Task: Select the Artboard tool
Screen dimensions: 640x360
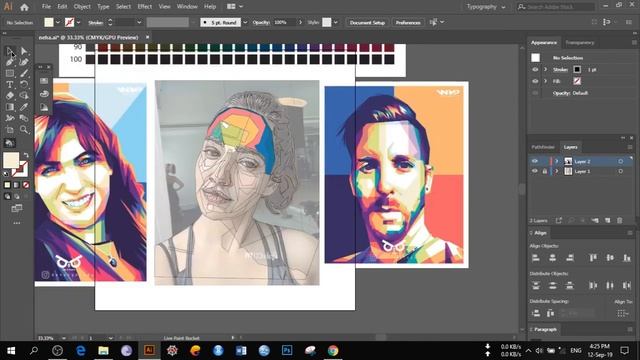Action: [10, 130]
